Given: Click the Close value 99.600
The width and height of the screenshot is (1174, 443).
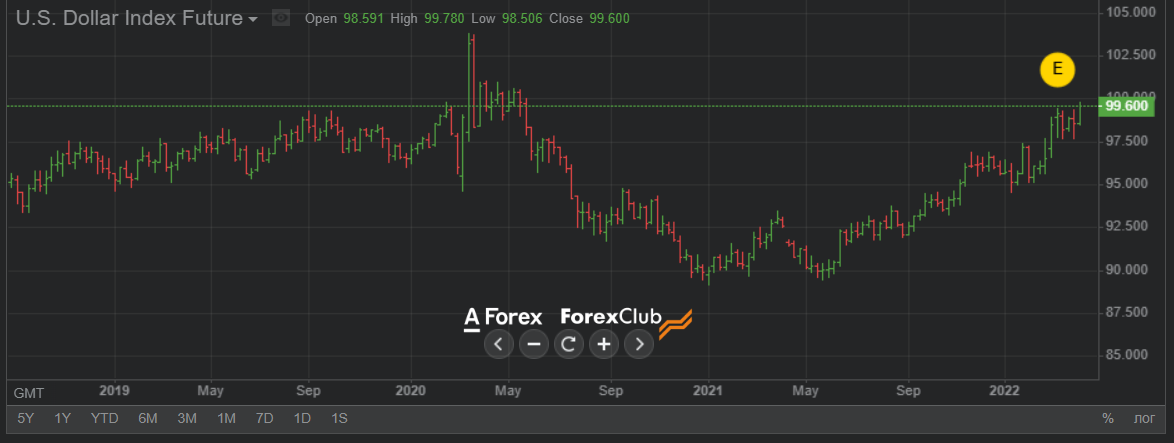Looking at the screenshot, I should click(x=609, y=19).
